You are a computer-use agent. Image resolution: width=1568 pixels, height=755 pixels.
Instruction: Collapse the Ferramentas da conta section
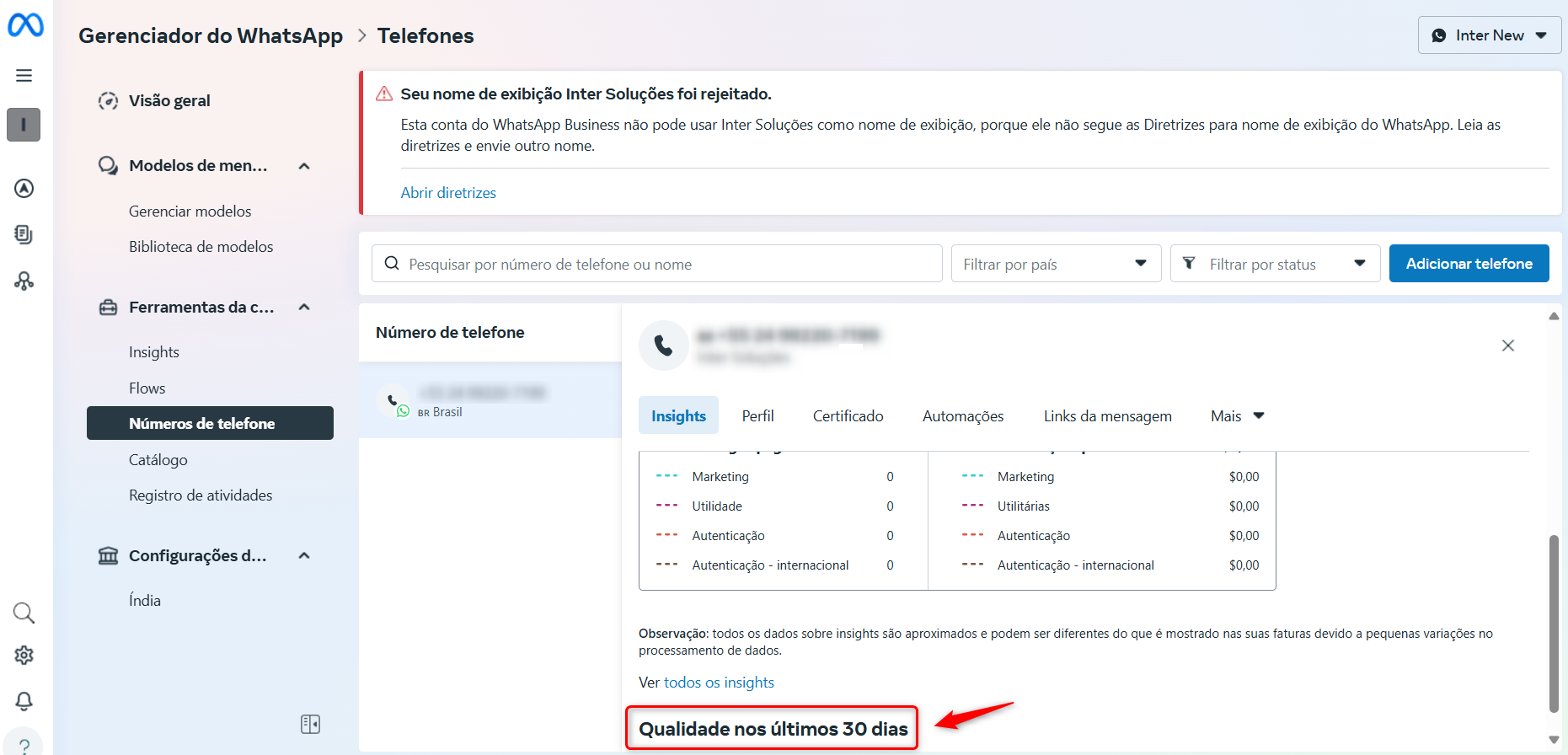click(304, 308)
